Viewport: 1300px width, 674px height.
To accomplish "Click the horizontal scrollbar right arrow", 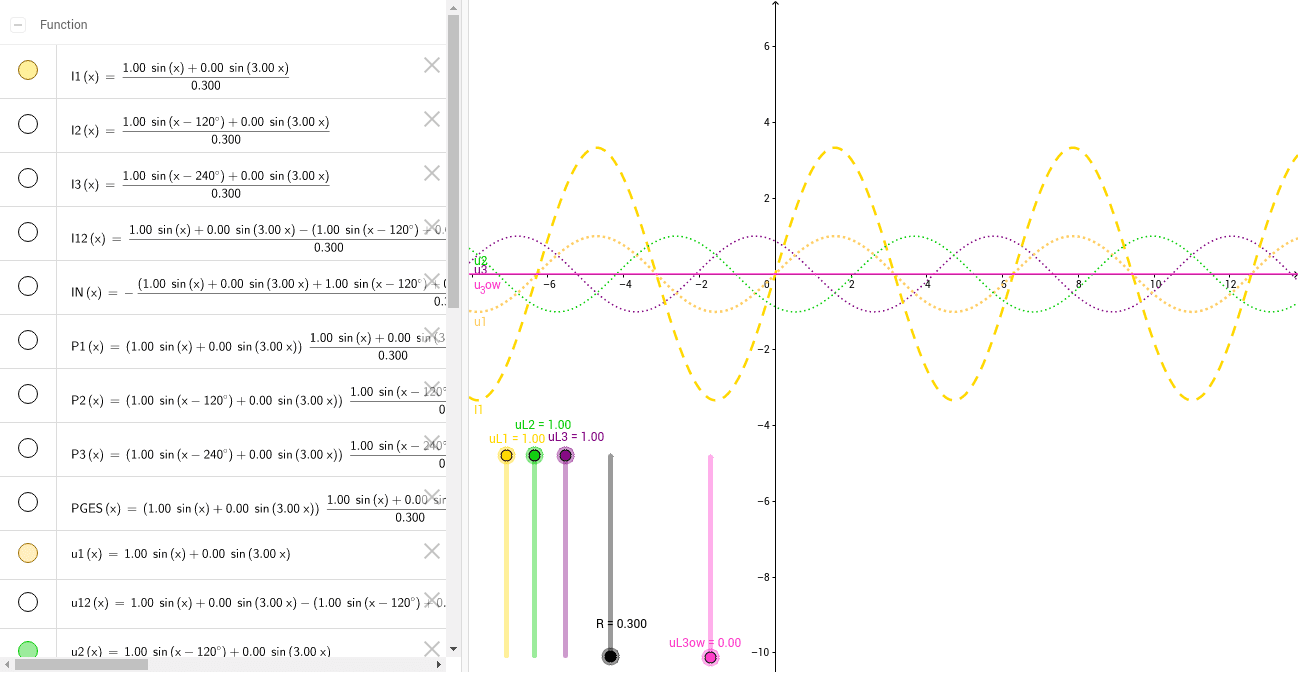I will (439, 664).
